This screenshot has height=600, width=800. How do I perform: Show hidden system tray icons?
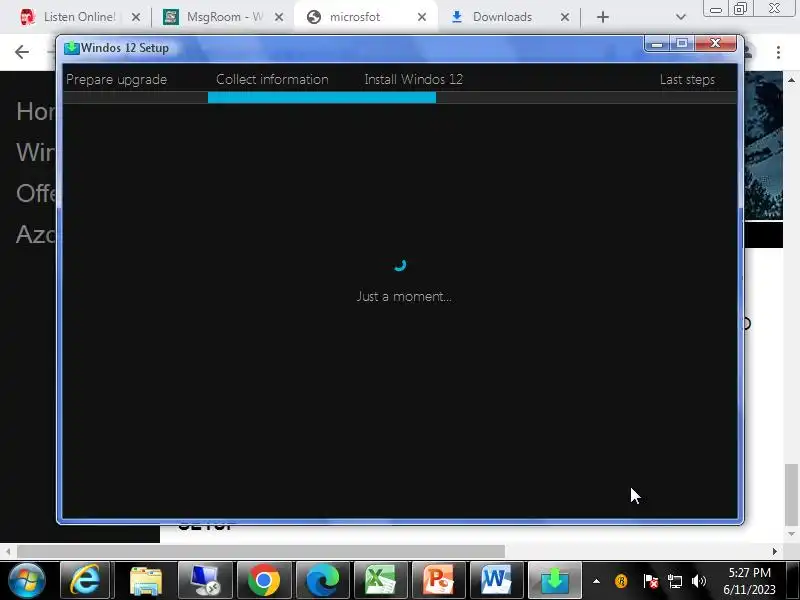tap(596, 581)
